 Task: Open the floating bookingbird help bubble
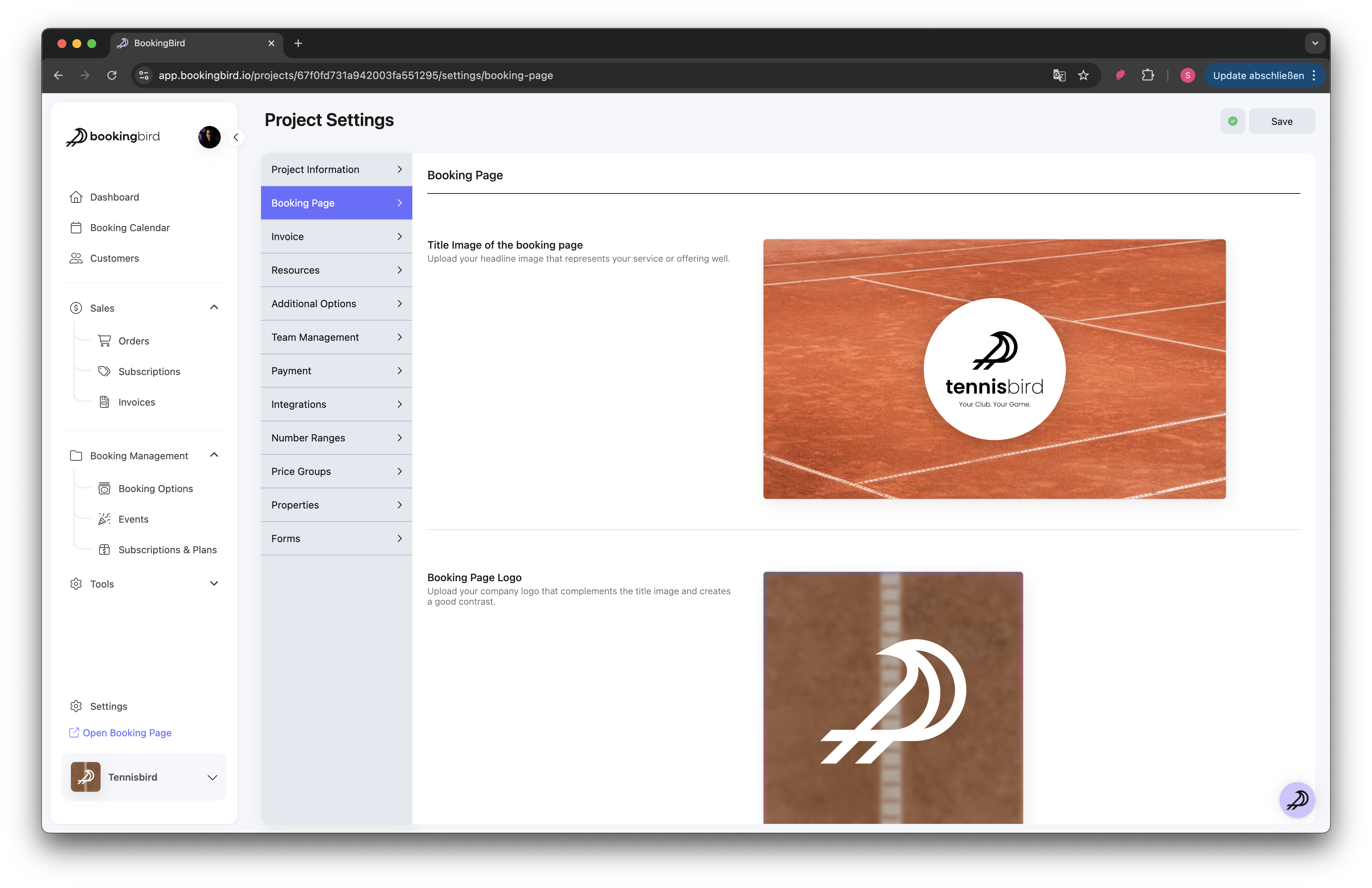click(x=1297, y=800)
